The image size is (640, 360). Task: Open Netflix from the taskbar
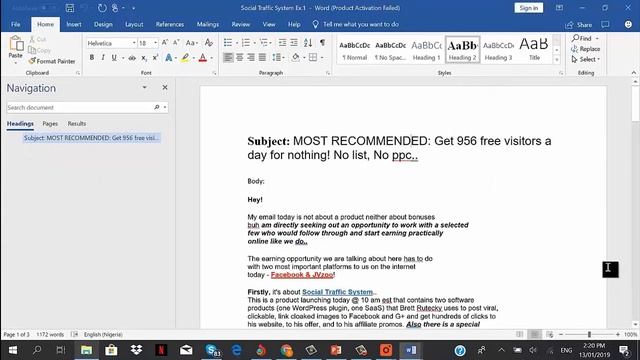(161, 350)
